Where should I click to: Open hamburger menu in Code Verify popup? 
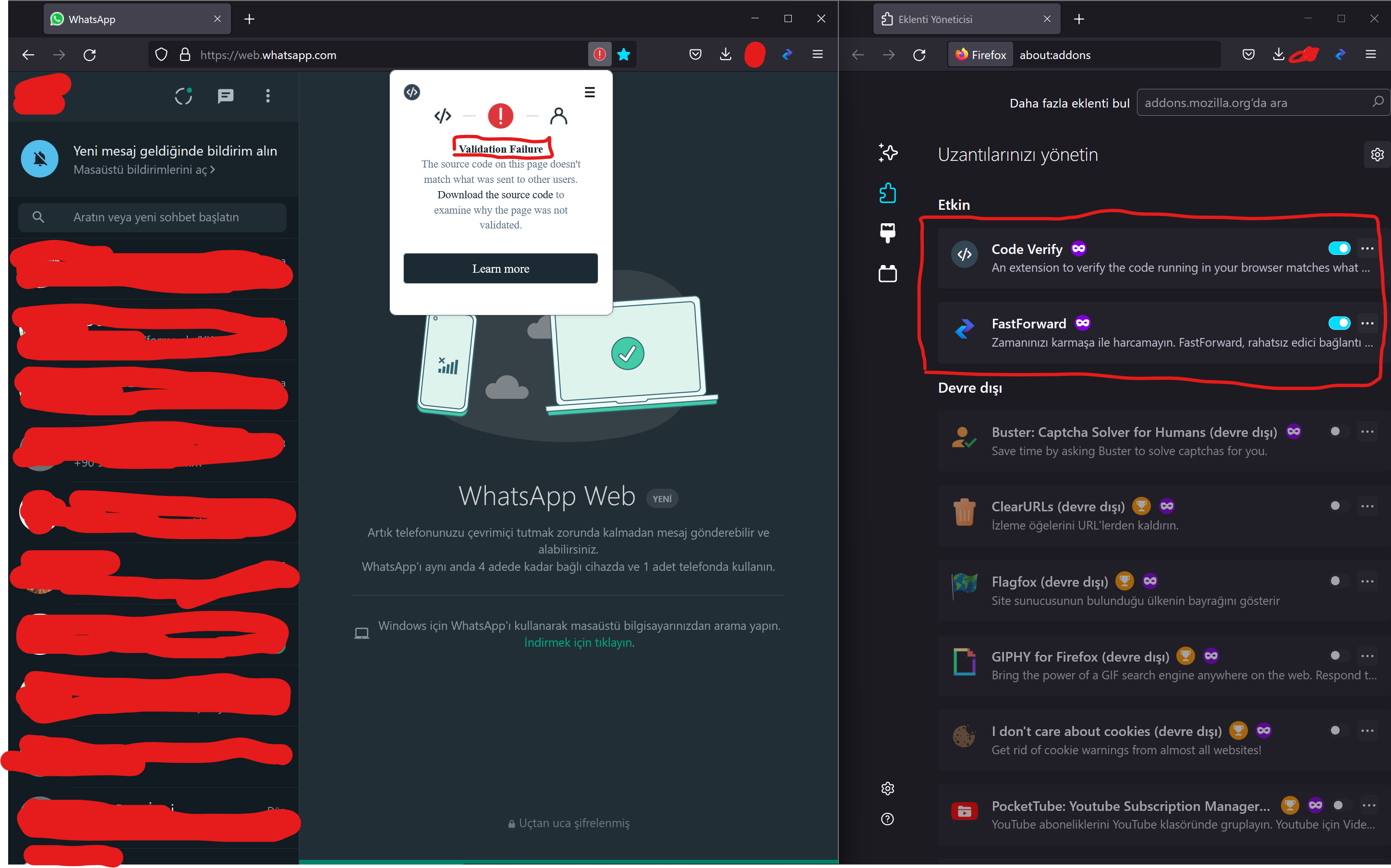tap(590, 93)
